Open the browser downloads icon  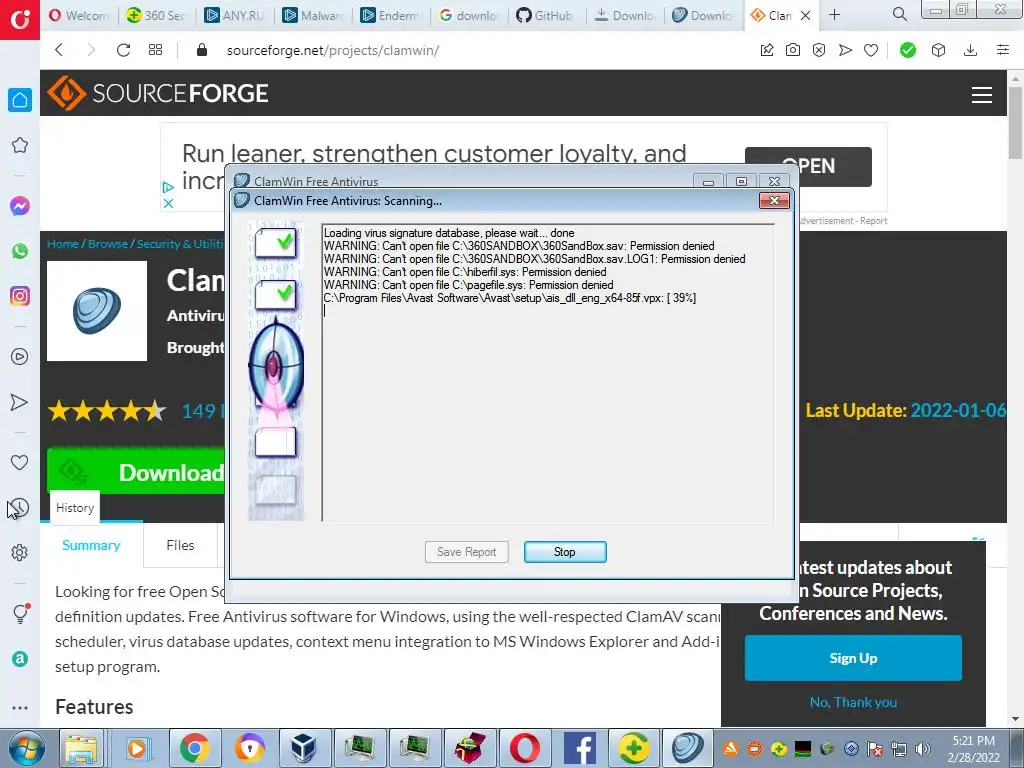click(970, 50)
